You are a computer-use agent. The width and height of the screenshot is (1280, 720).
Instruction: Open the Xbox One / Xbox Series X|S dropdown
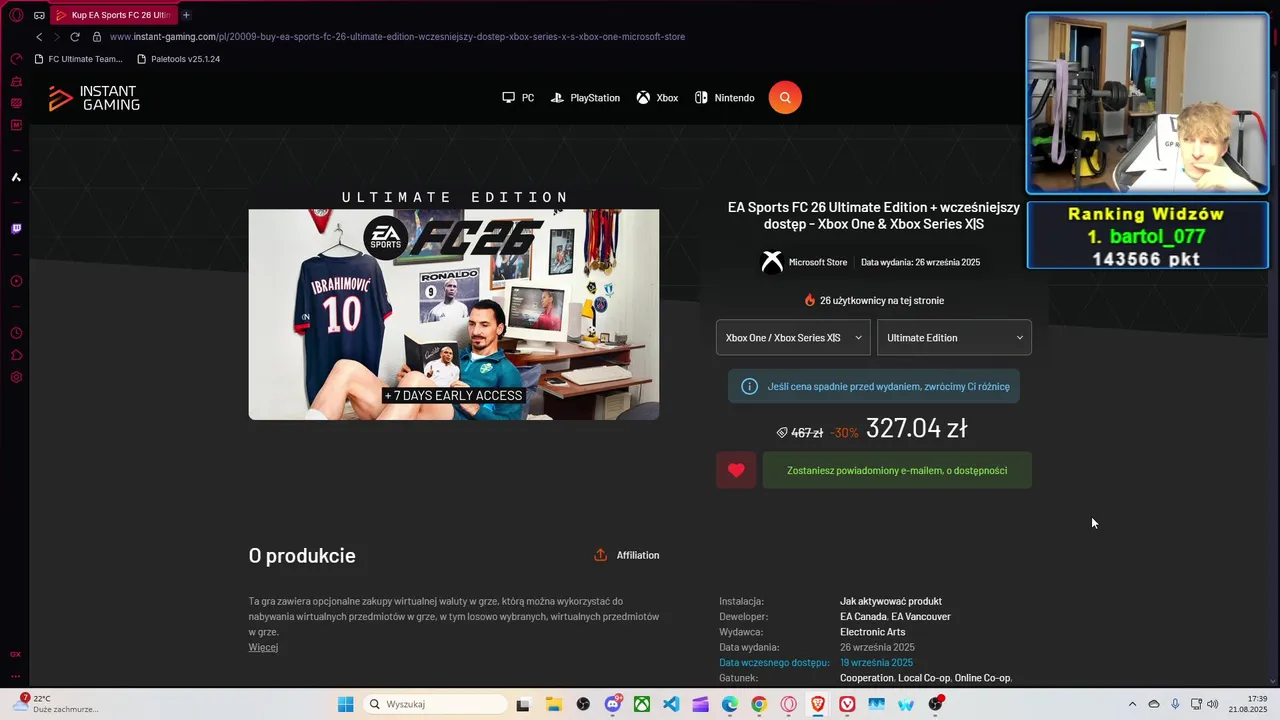point(793,338)
